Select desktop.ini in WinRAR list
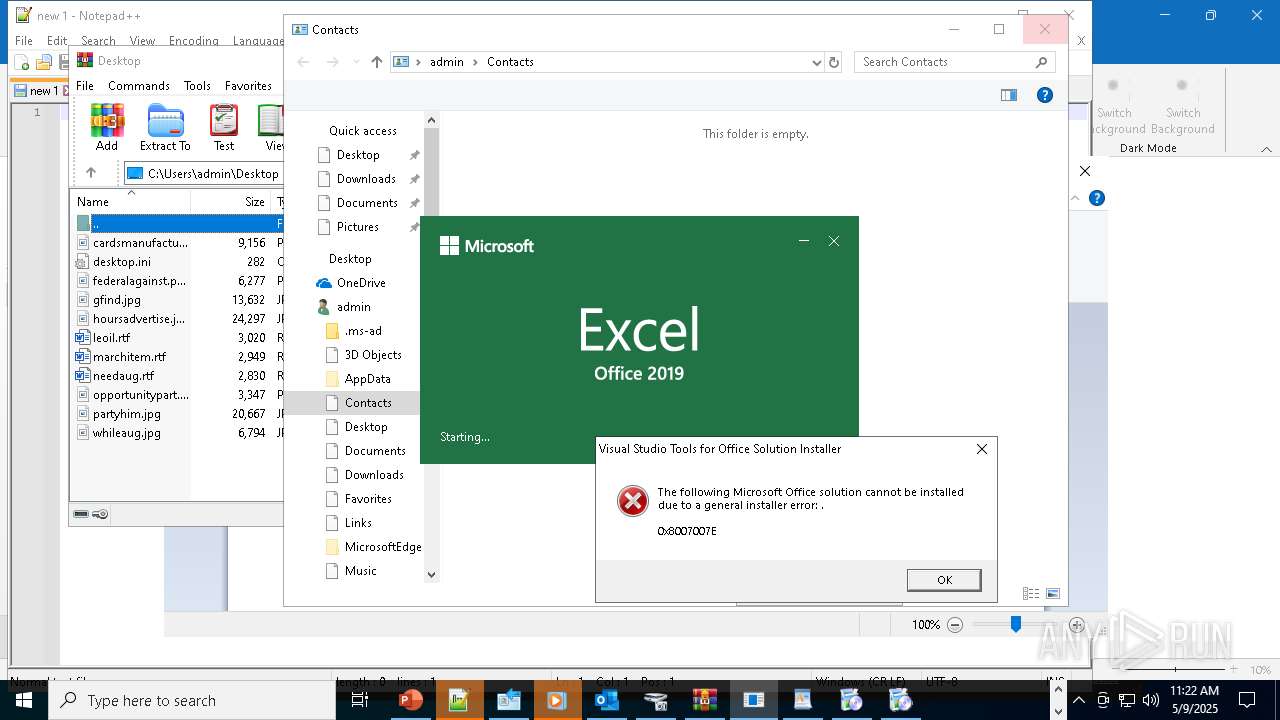Viewport: 1280px width, 720px height. pos(122,262)
